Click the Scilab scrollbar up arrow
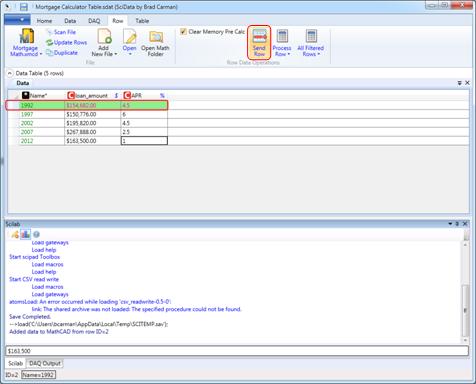The width and height of the screenshot is (476, 384). (466, 244)
